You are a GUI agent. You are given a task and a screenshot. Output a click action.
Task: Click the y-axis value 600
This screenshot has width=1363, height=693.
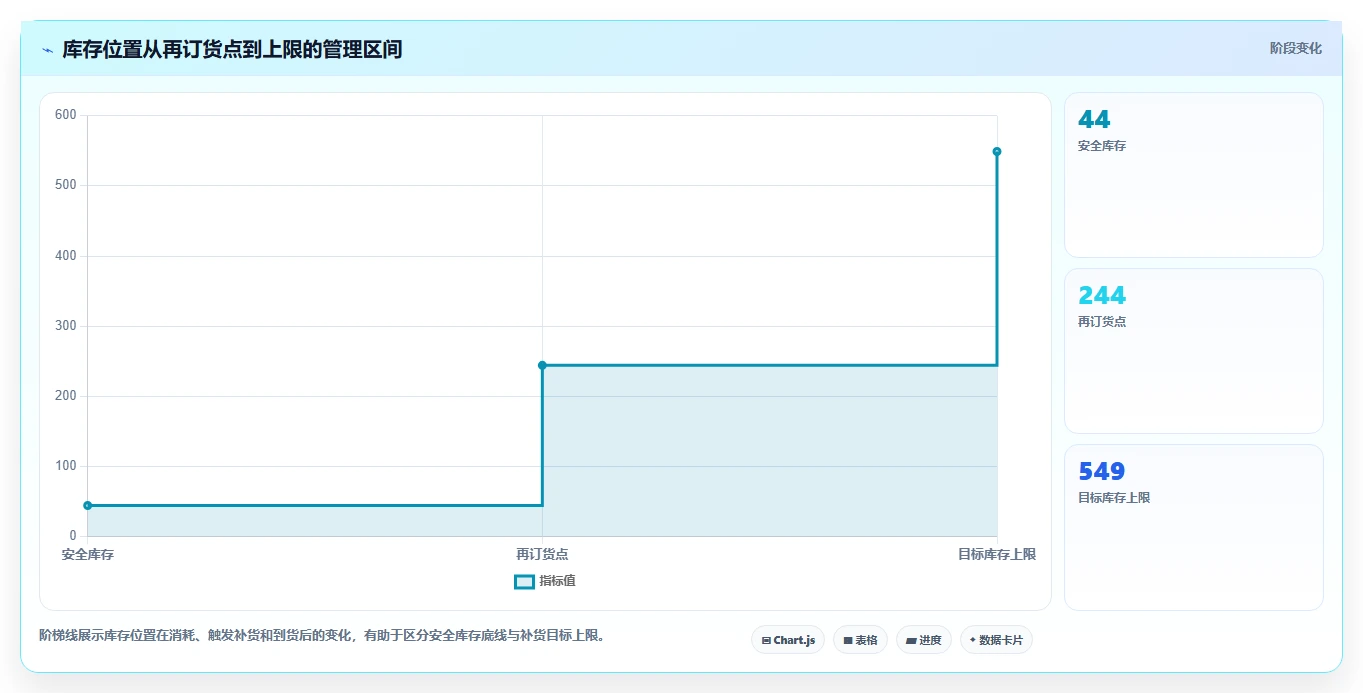[66, 115]
